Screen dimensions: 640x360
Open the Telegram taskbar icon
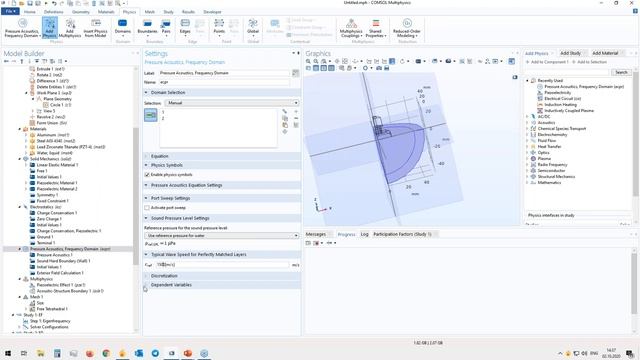[x=155, y=353]
